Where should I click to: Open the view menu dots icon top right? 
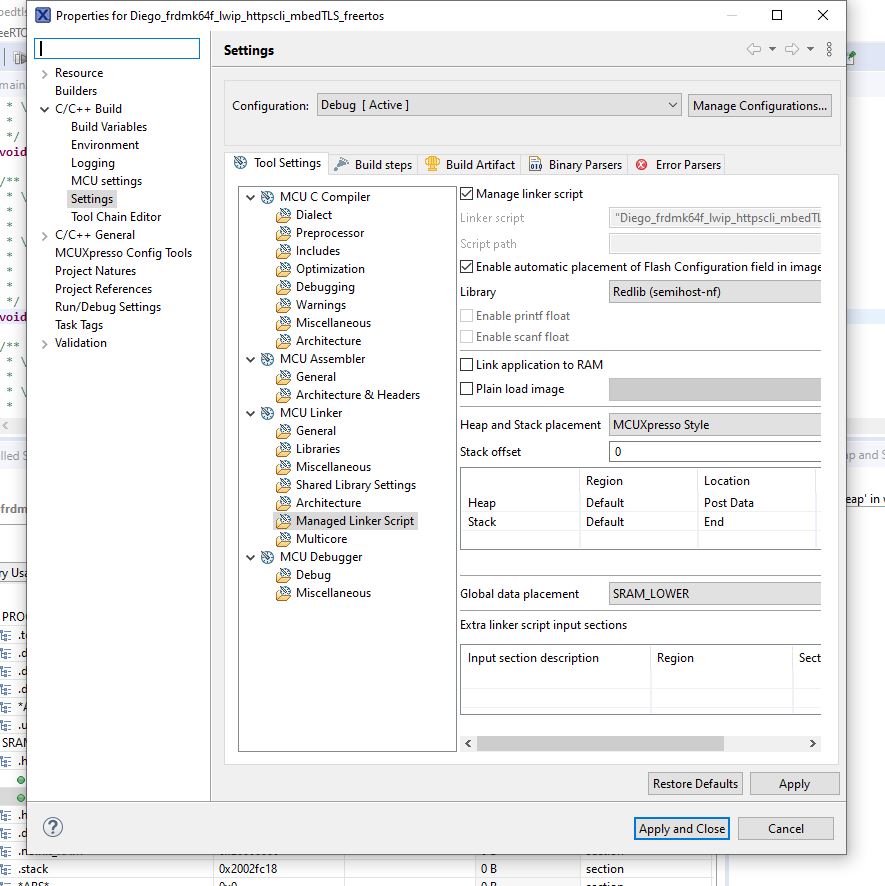tap(830, 46)
